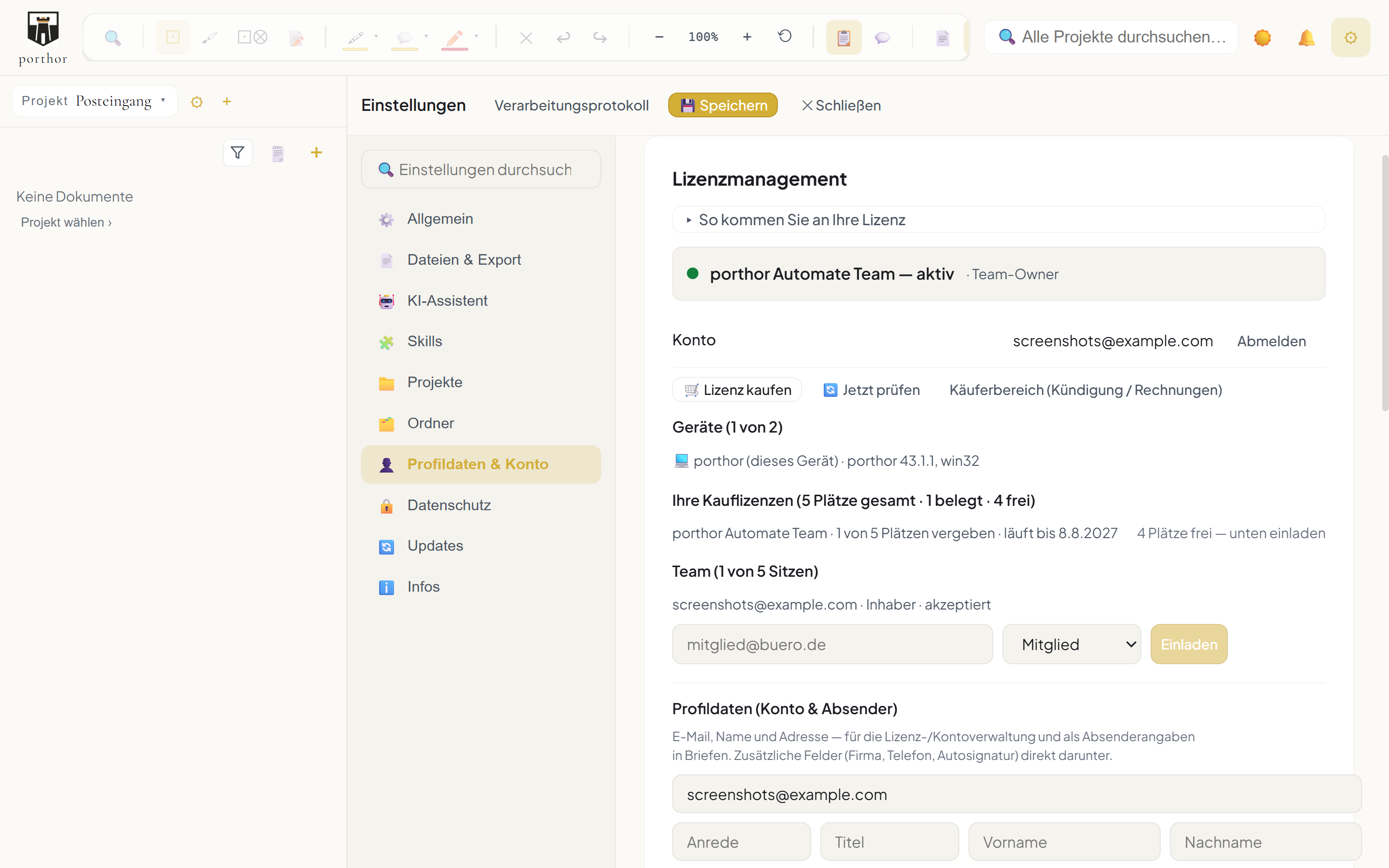Open the comment bubble tool options arrow
Image resolution: width=1389 pixels, height=868 pixels.
426,36
